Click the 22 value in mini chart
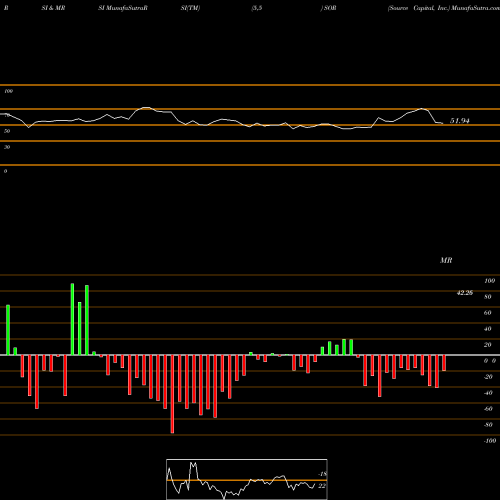The image size is (500, 500). click(322, 486)
